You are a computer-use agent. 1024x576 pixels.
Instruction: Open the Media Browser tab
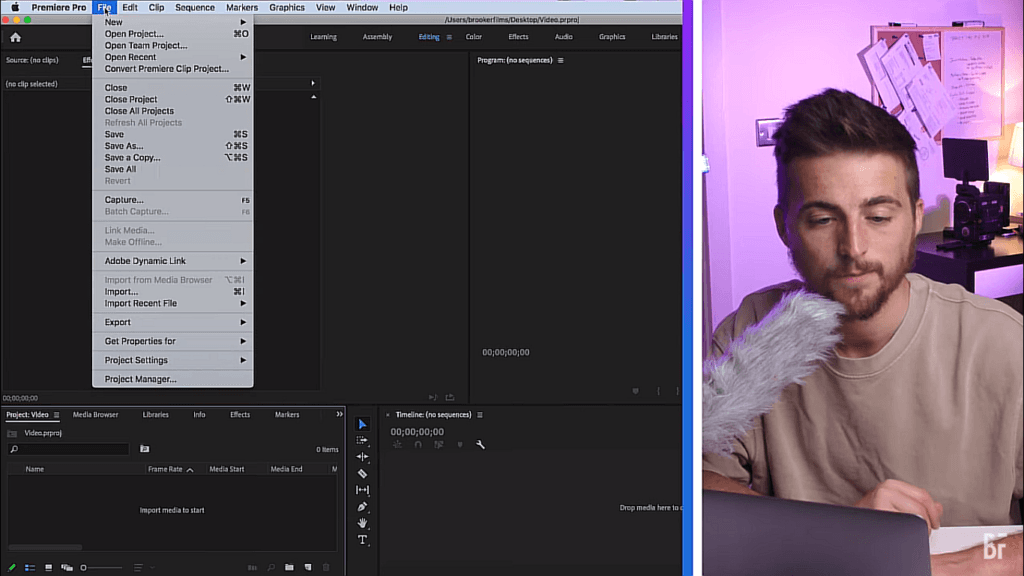(x=95, y=415)
